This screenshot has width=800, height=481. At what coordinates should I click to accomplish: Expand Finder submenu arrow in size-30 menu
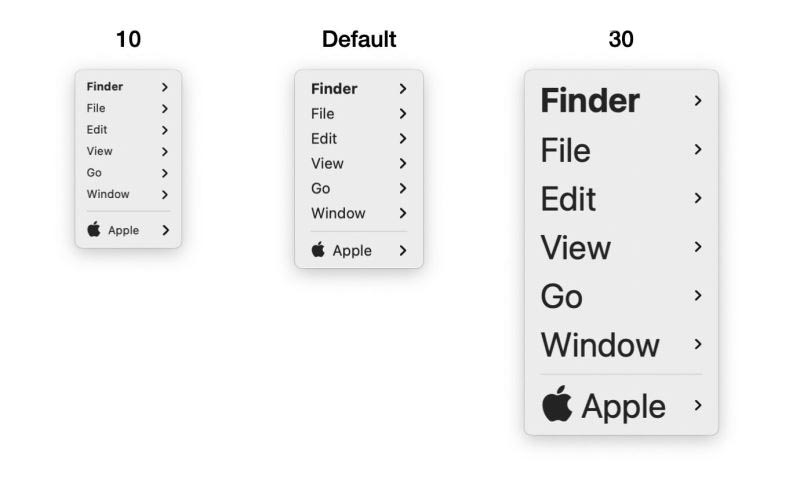pyautogui.click(x=698, y=100)
